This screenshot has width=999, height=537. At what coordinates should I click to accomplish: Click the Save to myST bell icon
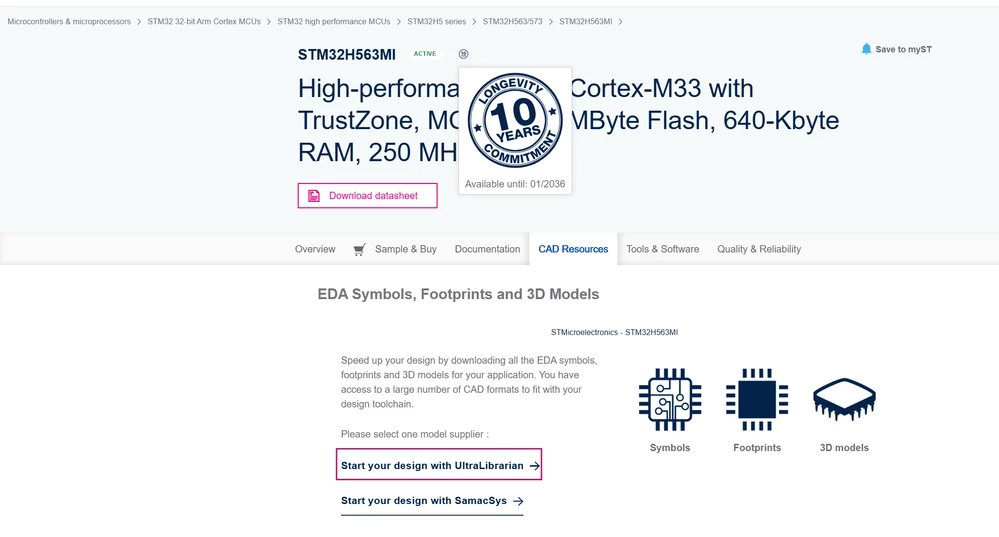pos(866,49)
